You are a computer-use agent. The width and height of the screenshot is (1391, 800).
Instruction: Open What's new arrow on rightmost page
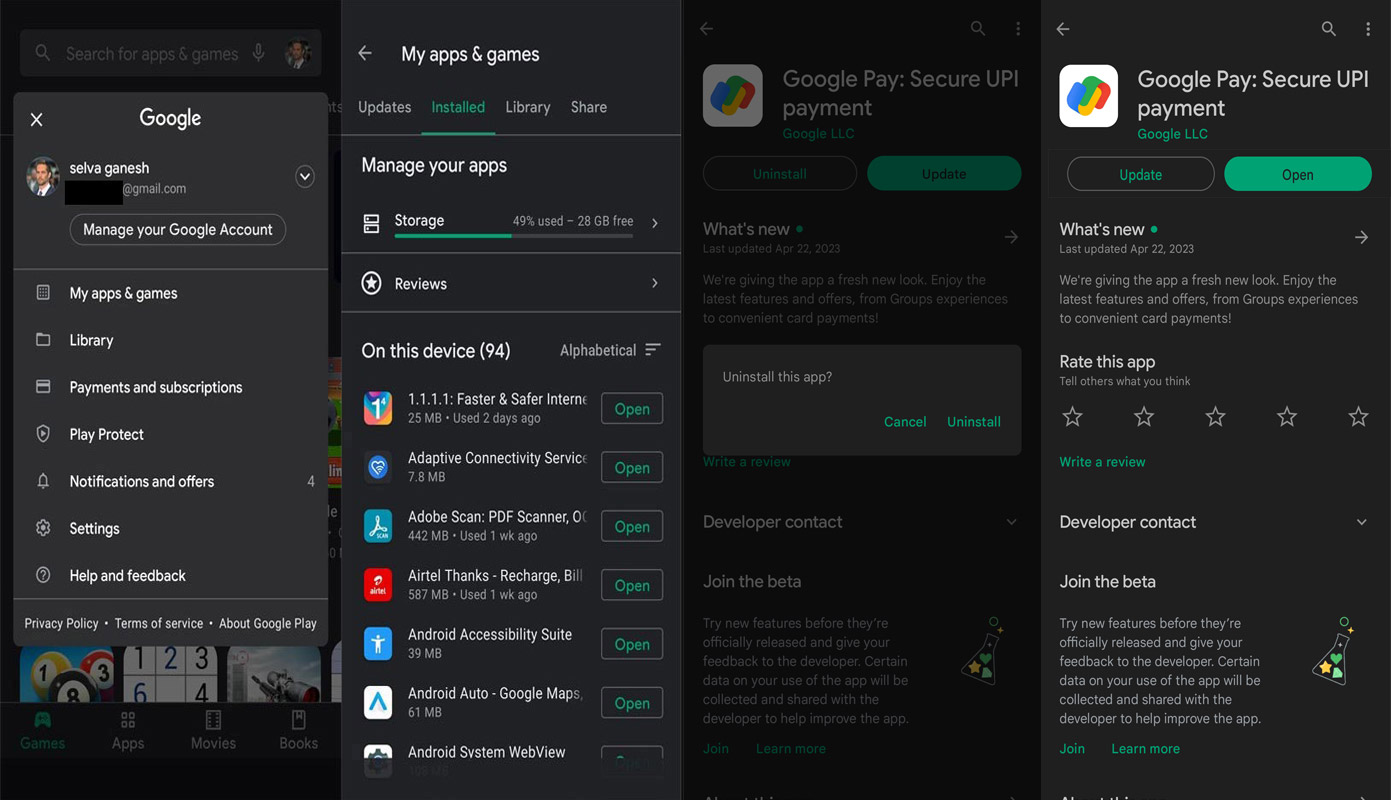click(x=1361, y=237)
